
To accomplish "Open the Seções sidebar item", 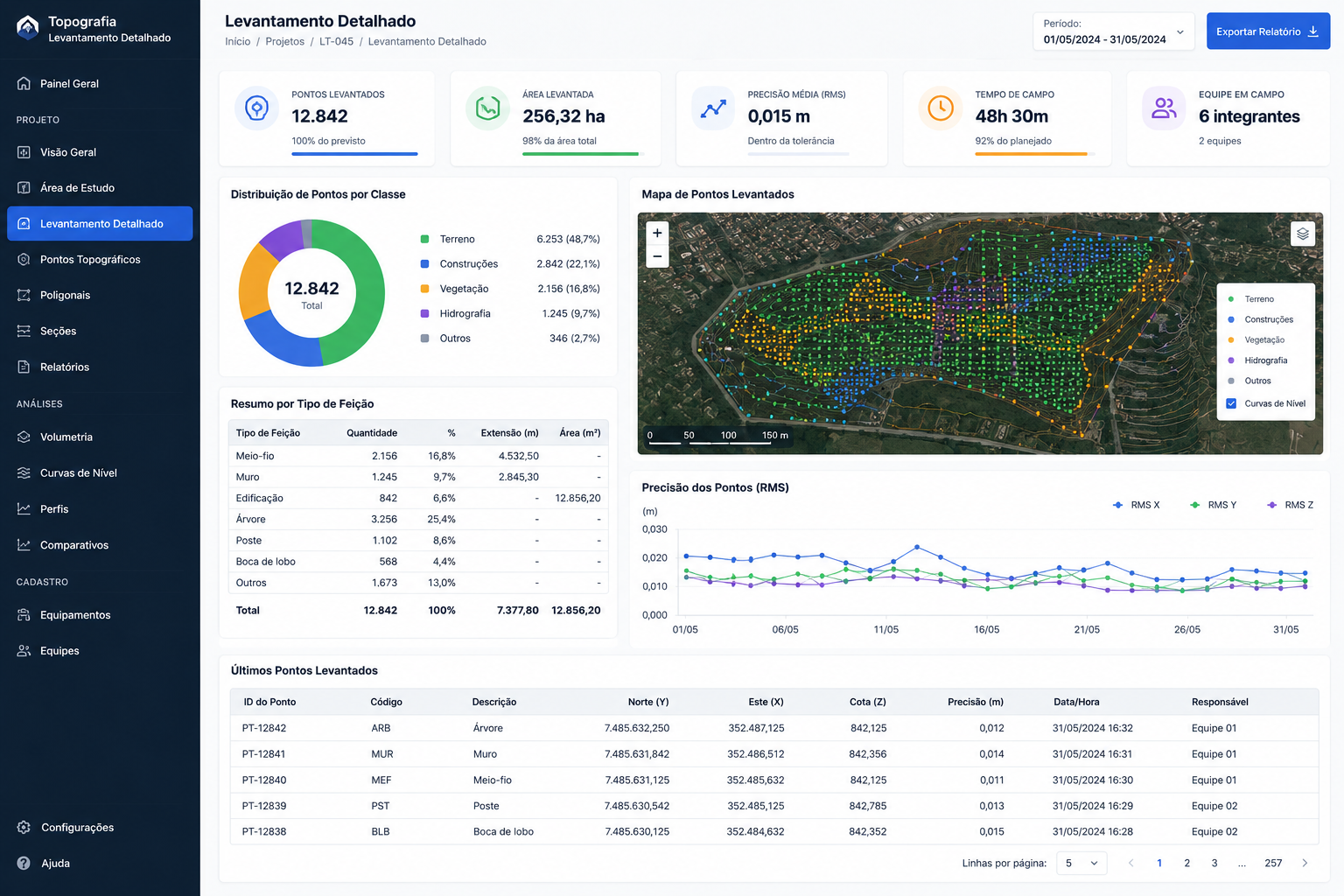I will tap(100, 332).
